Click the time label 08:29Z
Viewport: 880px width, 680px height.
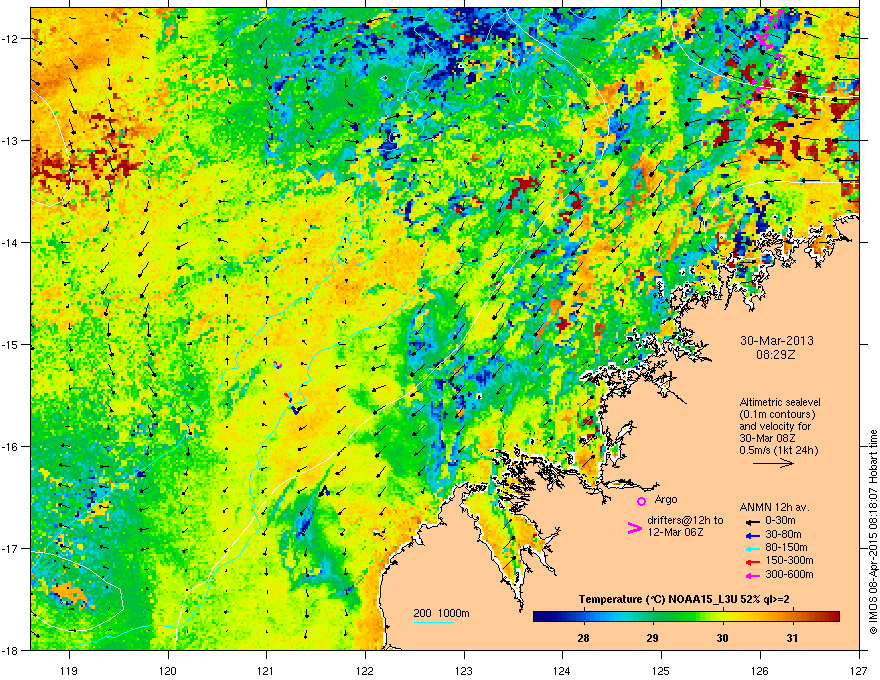tap(776, 355)
